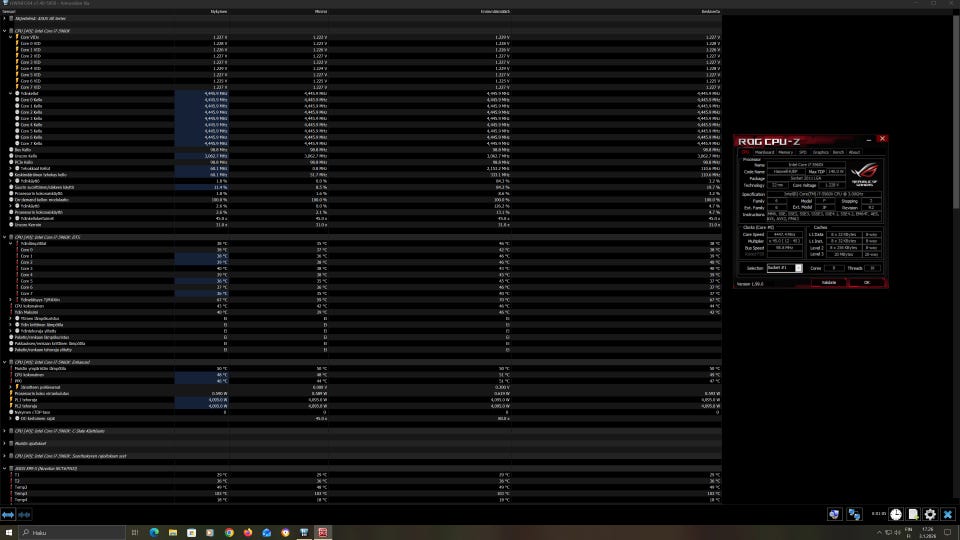This screenshot has width=960, height=540.
Task: Shrink sensor columns with the narrow arrows icon
Action: click(24, 515)
